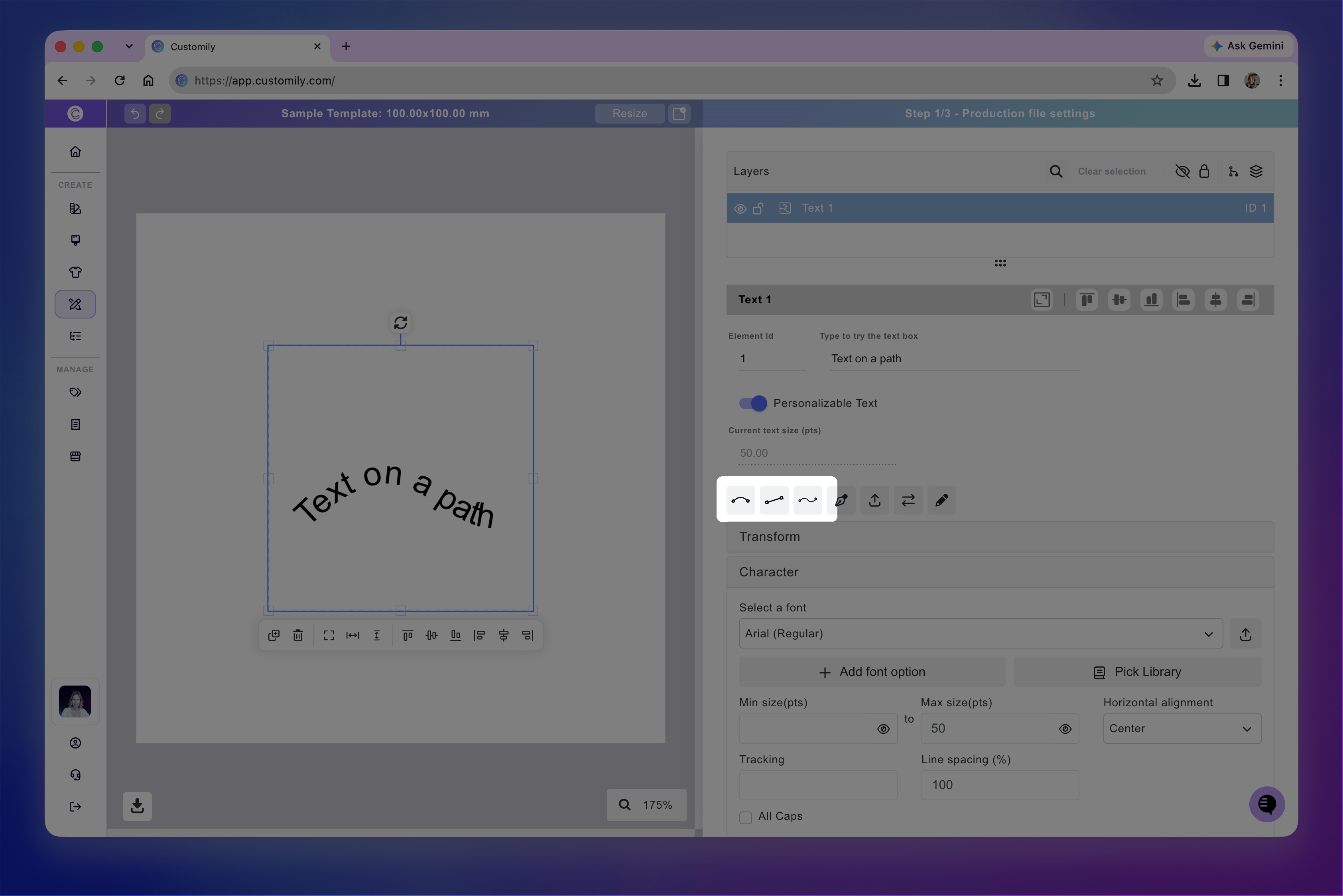Image resolution: width=1343 pixels, height=896 pixels.
Task: Select the Customily browser tab
Action: coord(237,47)
